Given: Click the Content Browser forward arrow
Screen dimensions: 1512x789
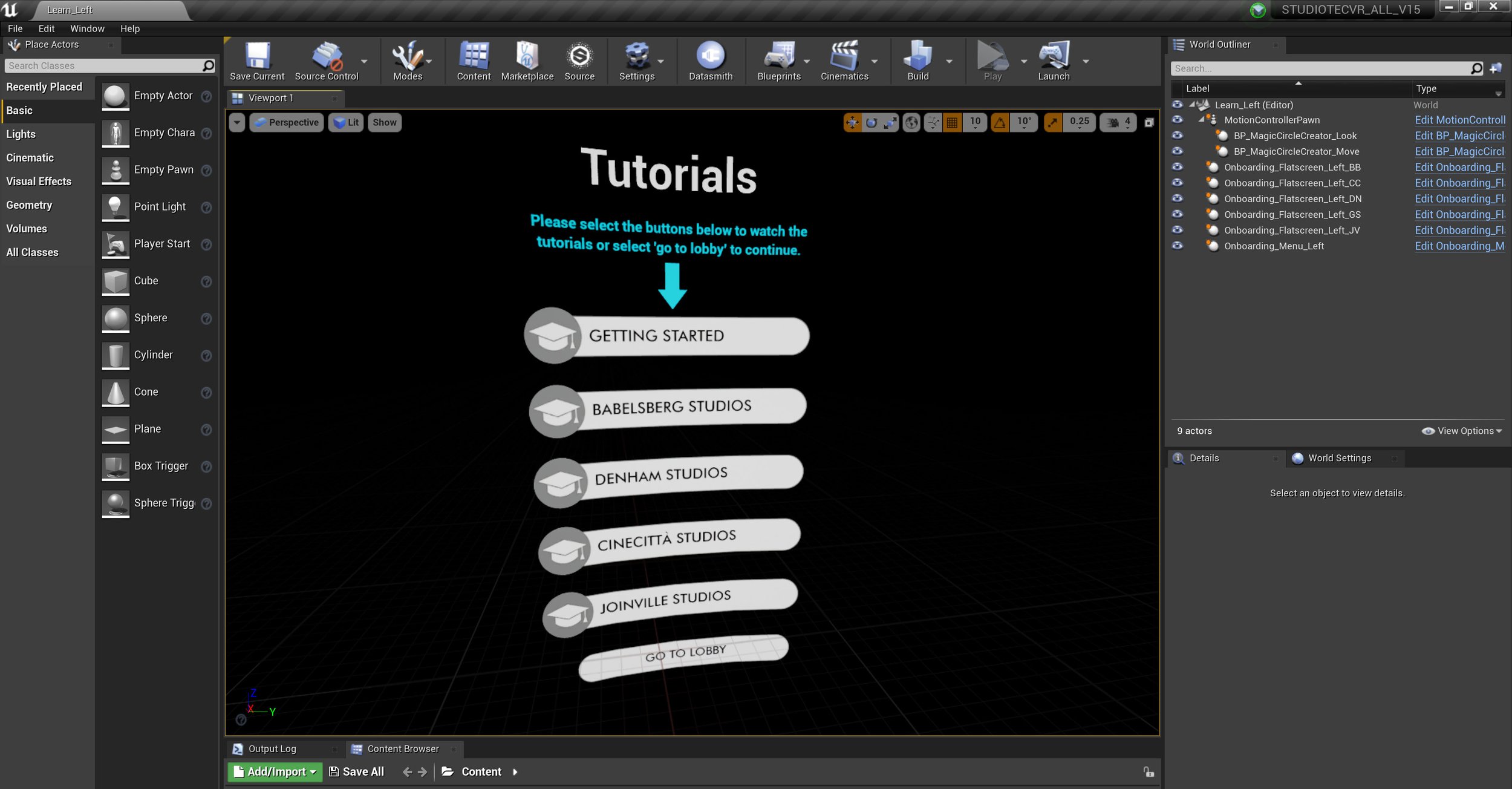Looking at the screenshot, I should click(423, 772).
